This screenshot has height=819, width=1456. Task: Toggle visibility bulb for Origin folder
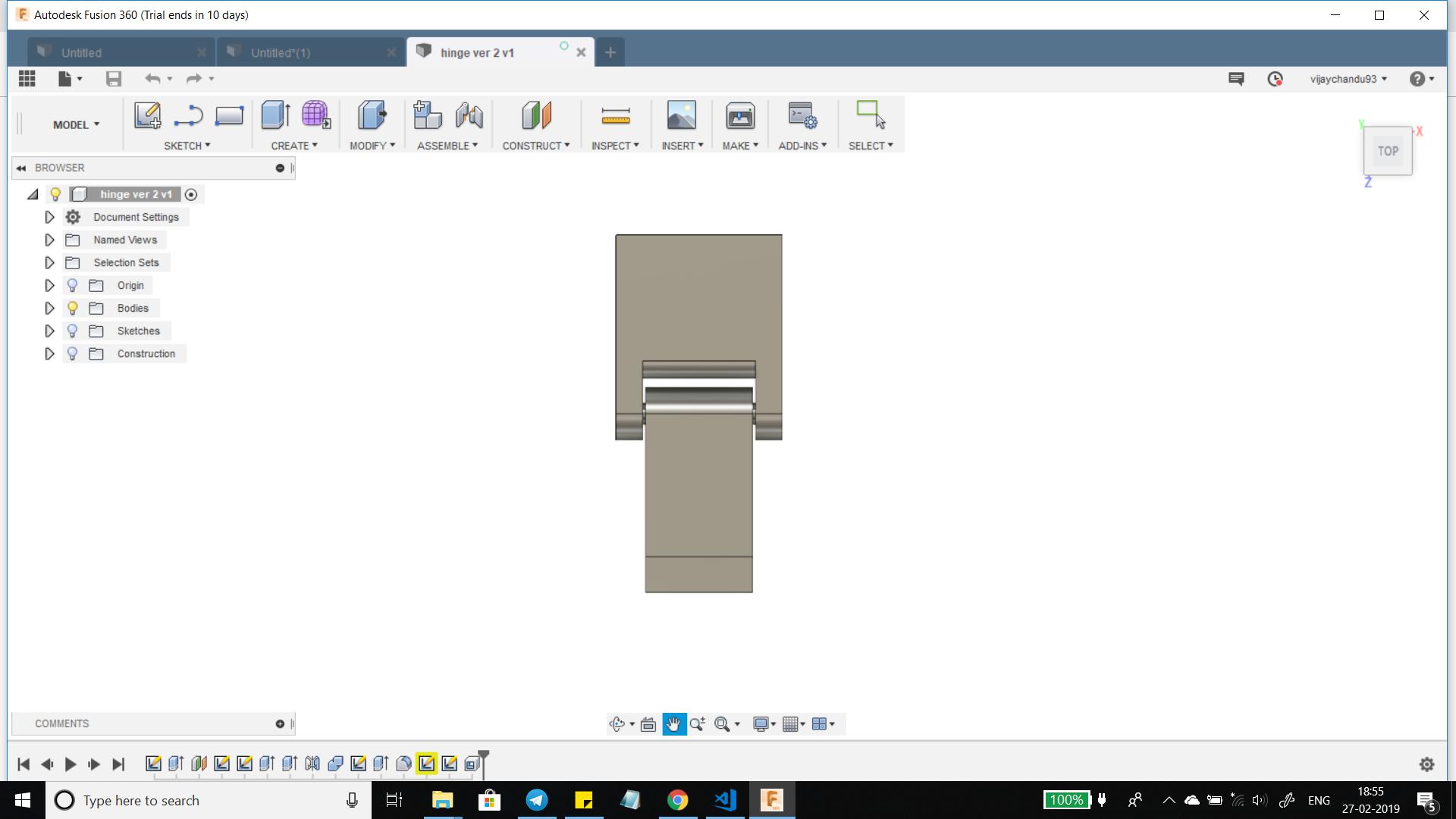click(73, 285)
